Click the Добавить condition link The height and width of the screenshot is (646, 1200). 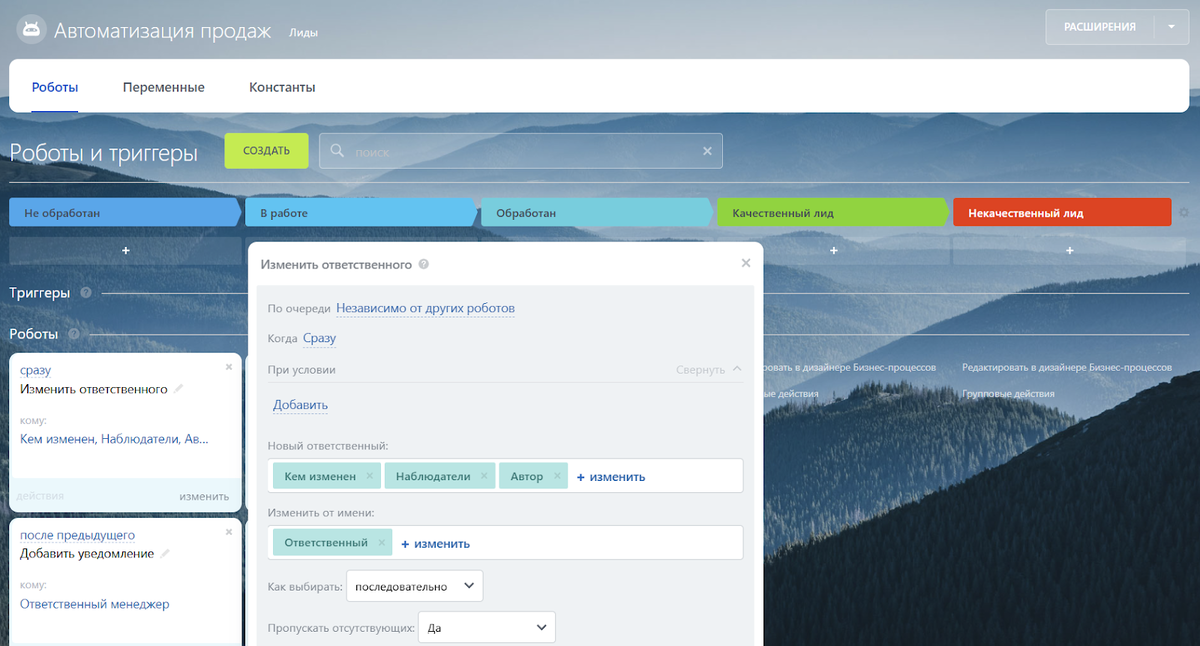(300, 405)
